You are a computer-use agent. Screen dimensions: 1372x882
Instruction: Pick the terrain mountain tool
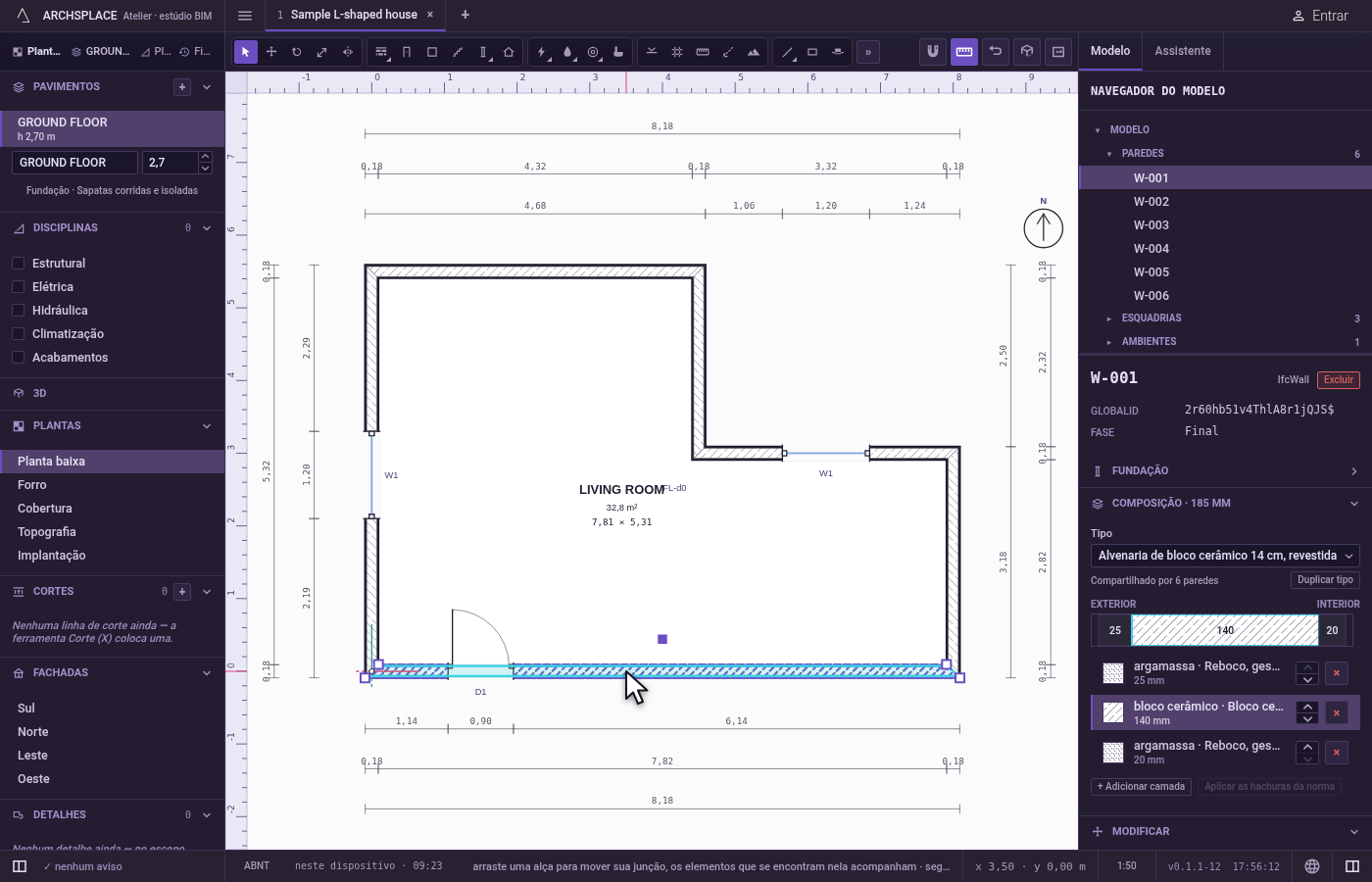coord(754,52)
